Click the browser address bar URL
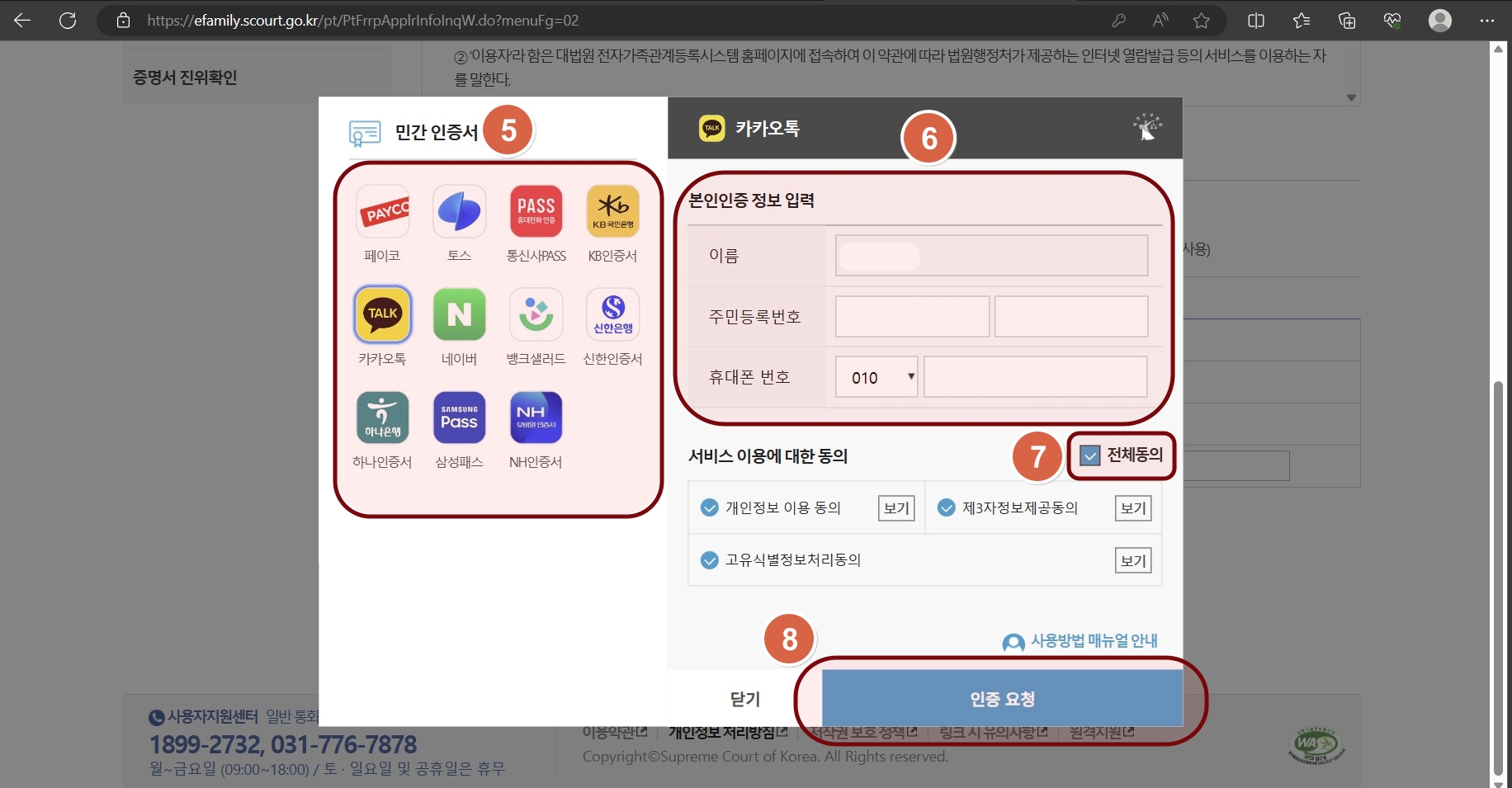Image resolution: width=1512 pixels, height=788 pixels. click(x=363, y=21)
